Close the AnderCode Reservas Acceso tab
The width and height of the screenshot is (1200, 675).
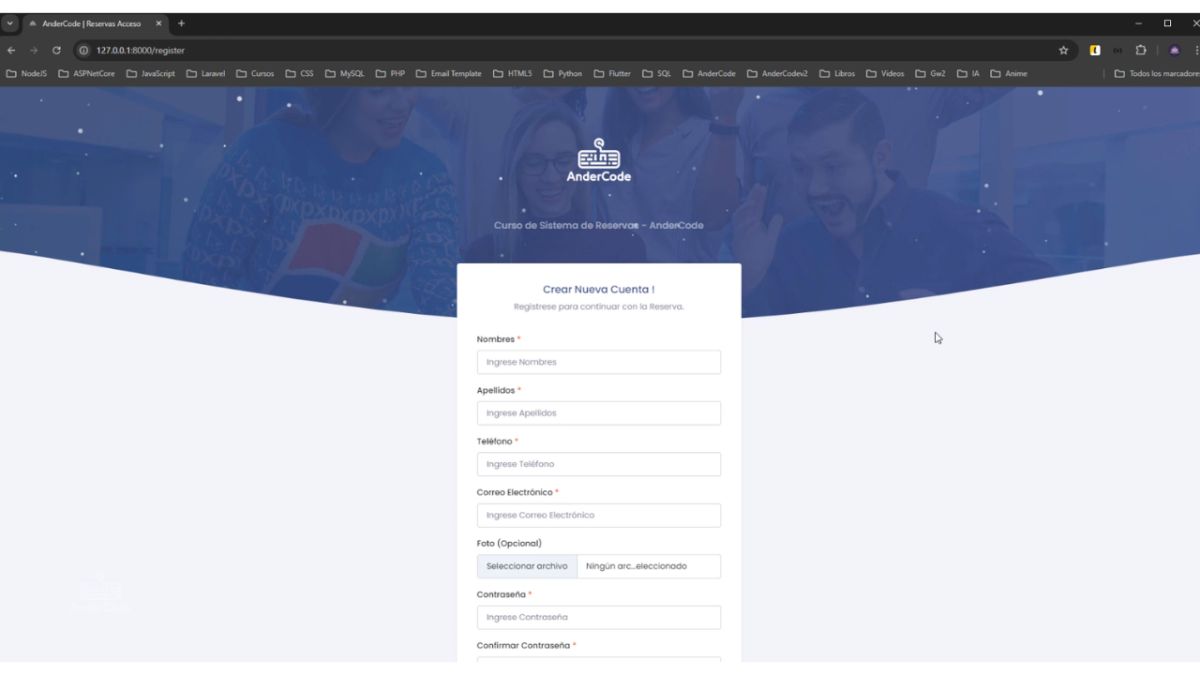pyautogui.click(x=158, y=23)
